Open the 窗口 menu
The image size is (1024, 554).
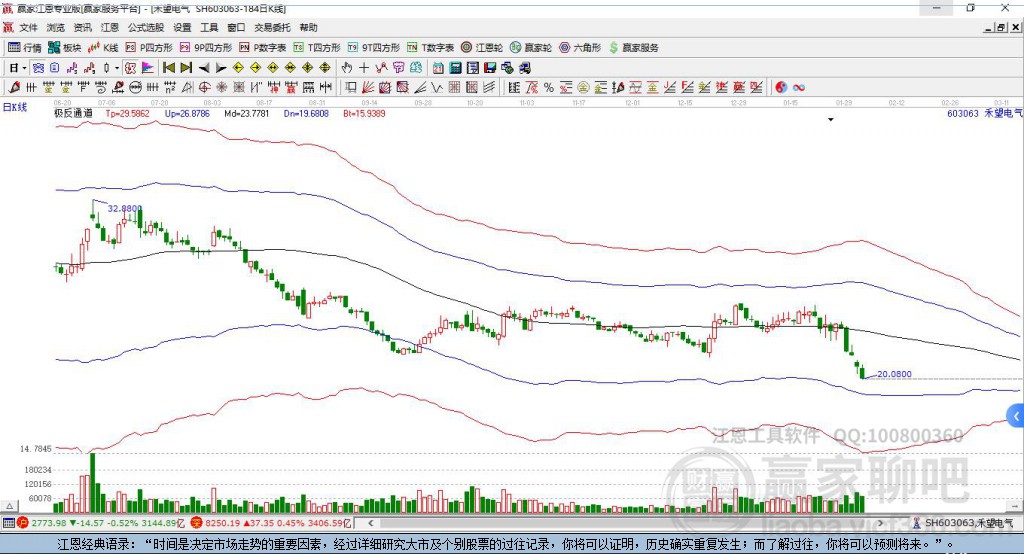pos(236,27)
